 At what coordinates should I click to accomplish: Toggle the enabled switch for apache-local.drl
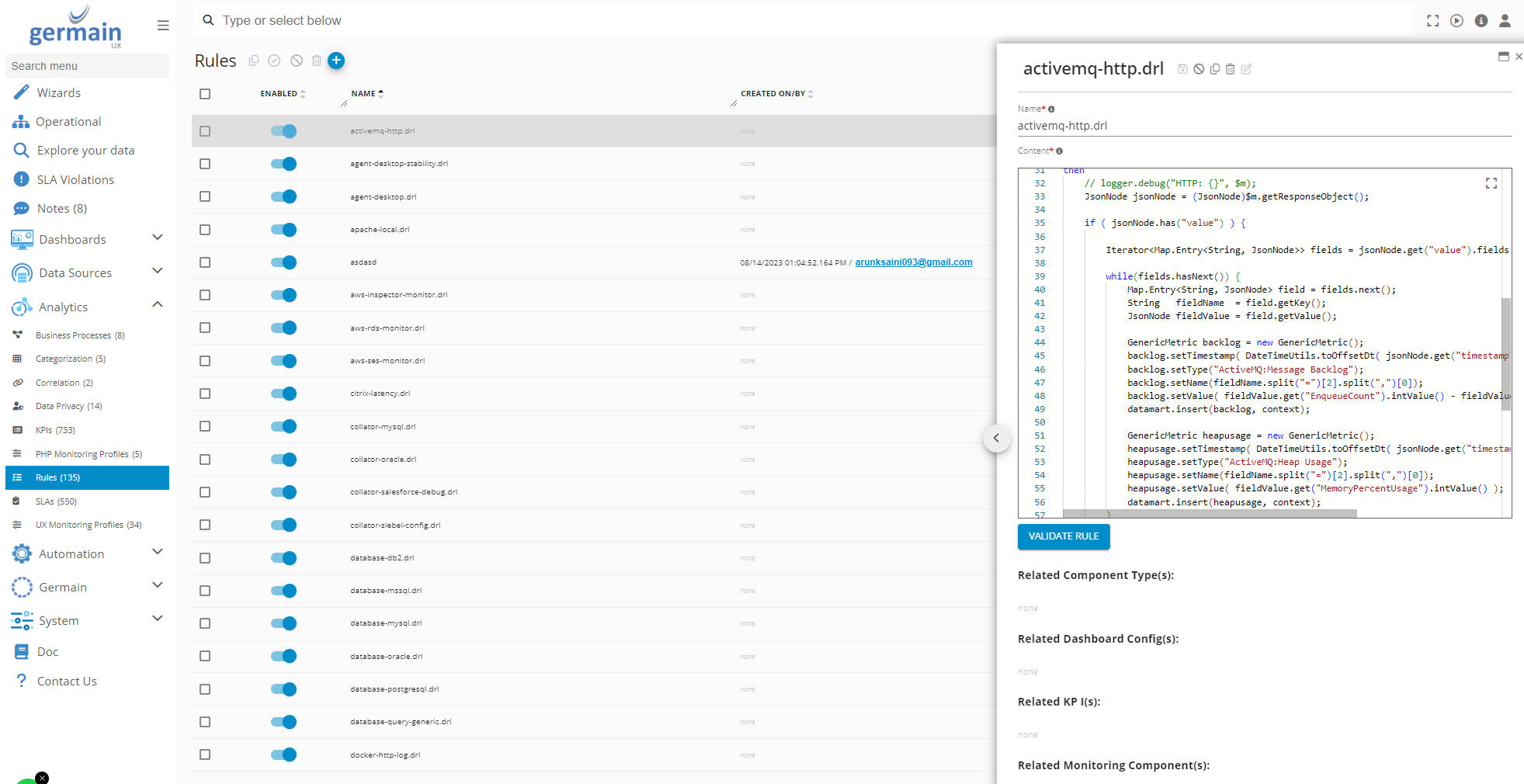(283, 230)
